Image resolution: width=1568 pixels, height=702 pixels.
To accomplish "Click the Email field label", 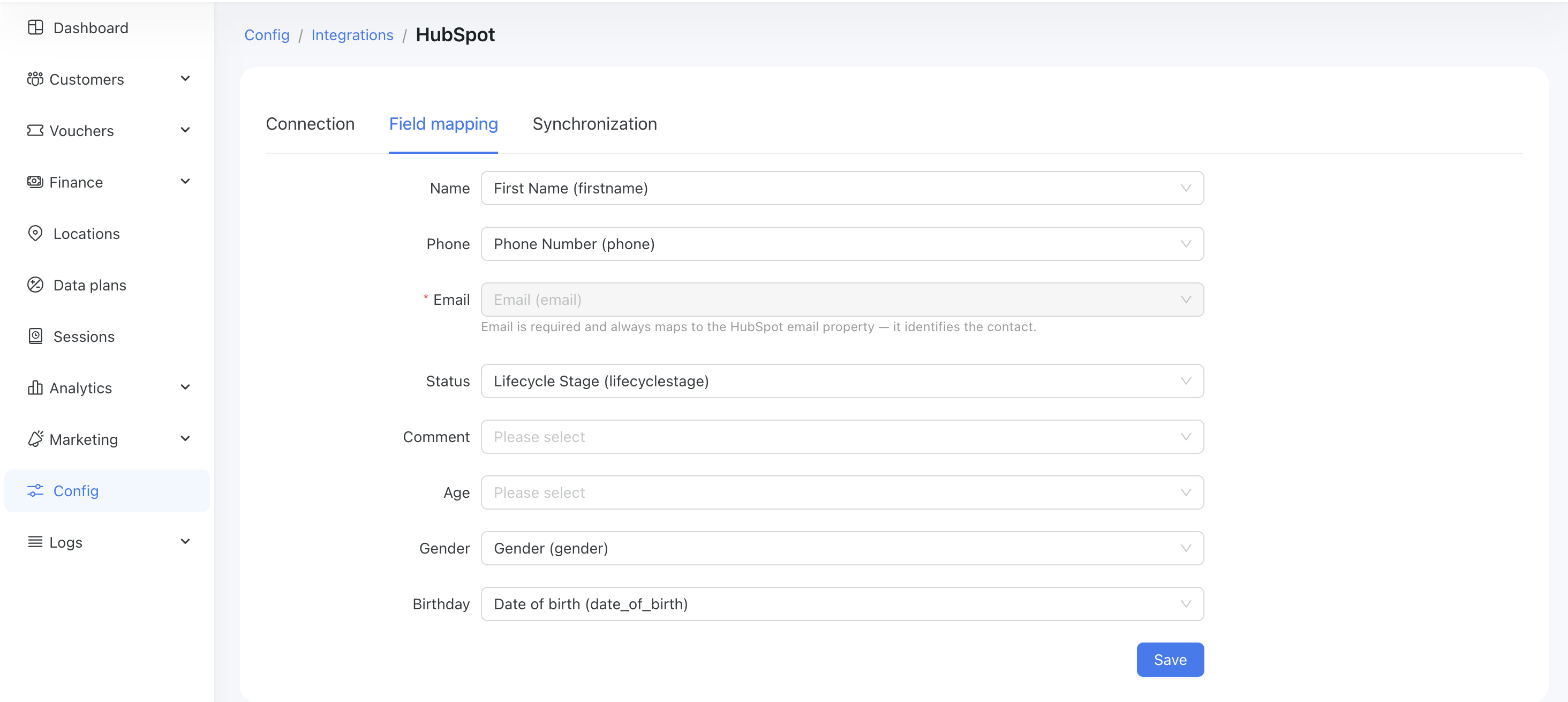I will pos(451,300).
